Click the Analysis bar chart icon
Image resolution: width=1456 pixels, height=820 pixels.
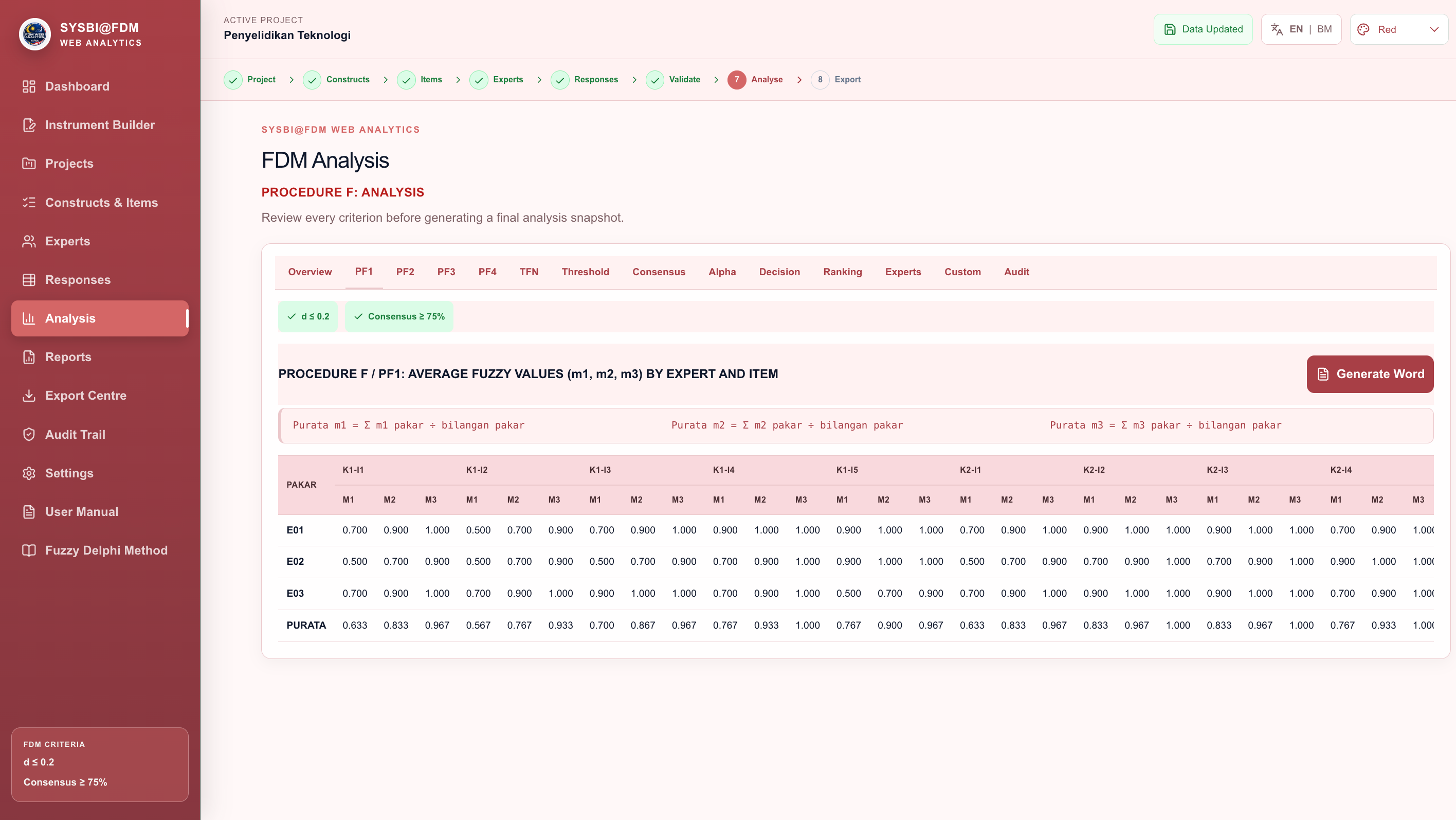(x=29, y=318)
